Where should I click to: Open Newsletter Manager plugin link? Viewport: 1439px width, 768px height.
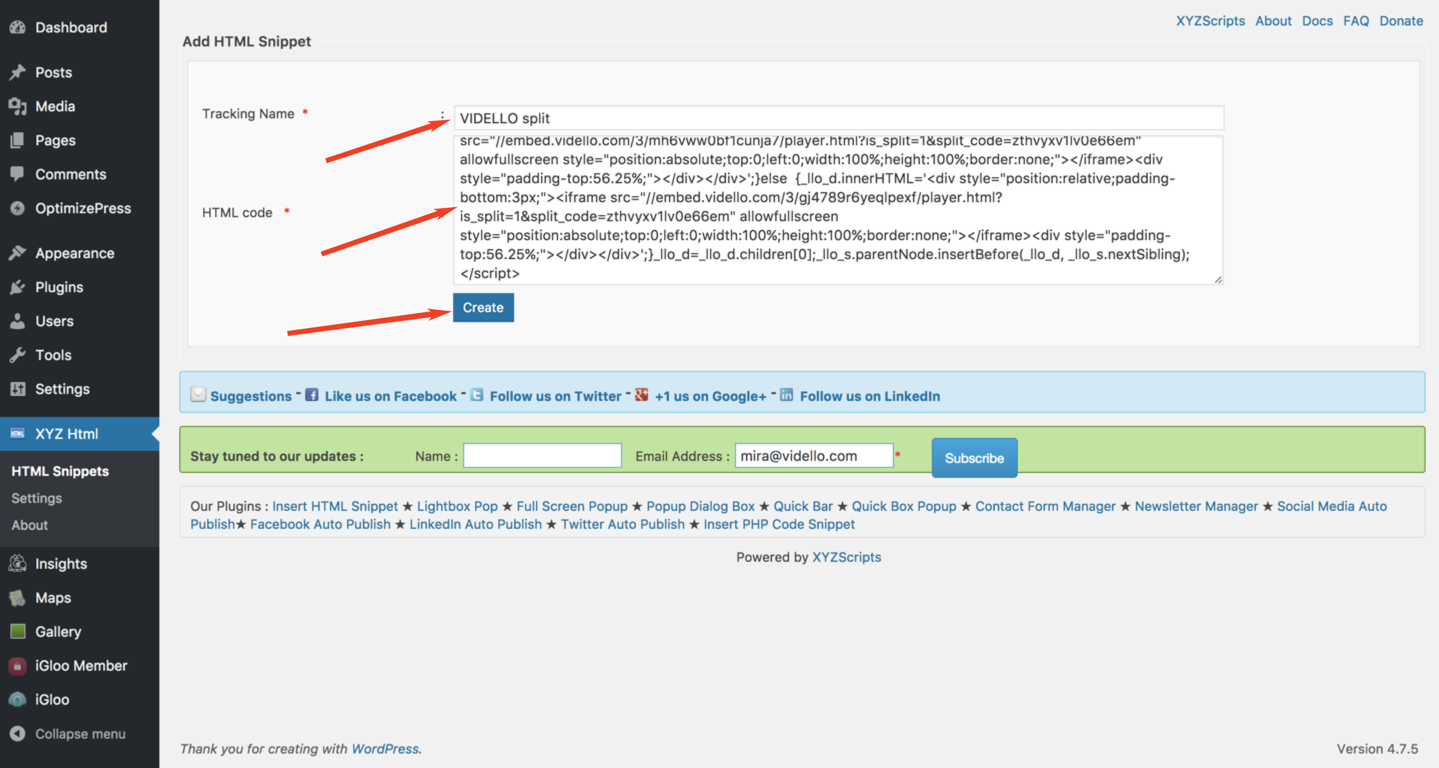[x=1196, y=507]
